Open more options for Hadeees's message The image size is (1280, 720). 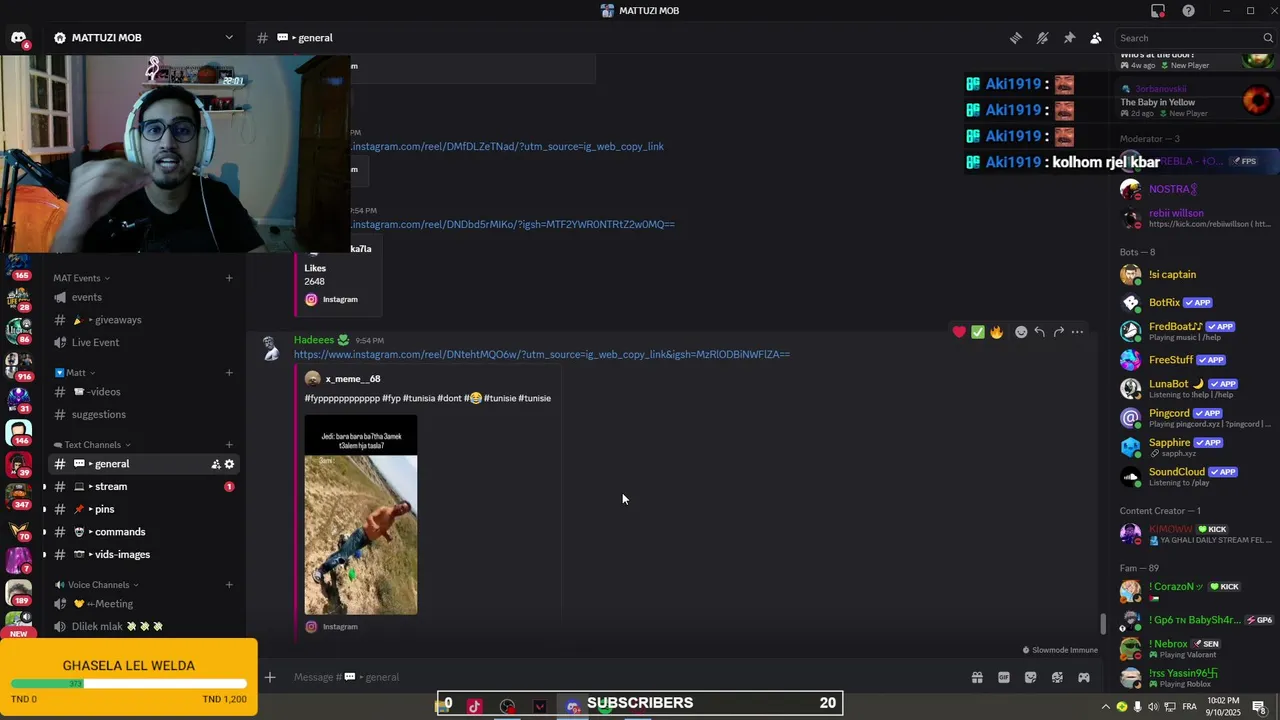pyautogui.click(x=1077, y=332)
